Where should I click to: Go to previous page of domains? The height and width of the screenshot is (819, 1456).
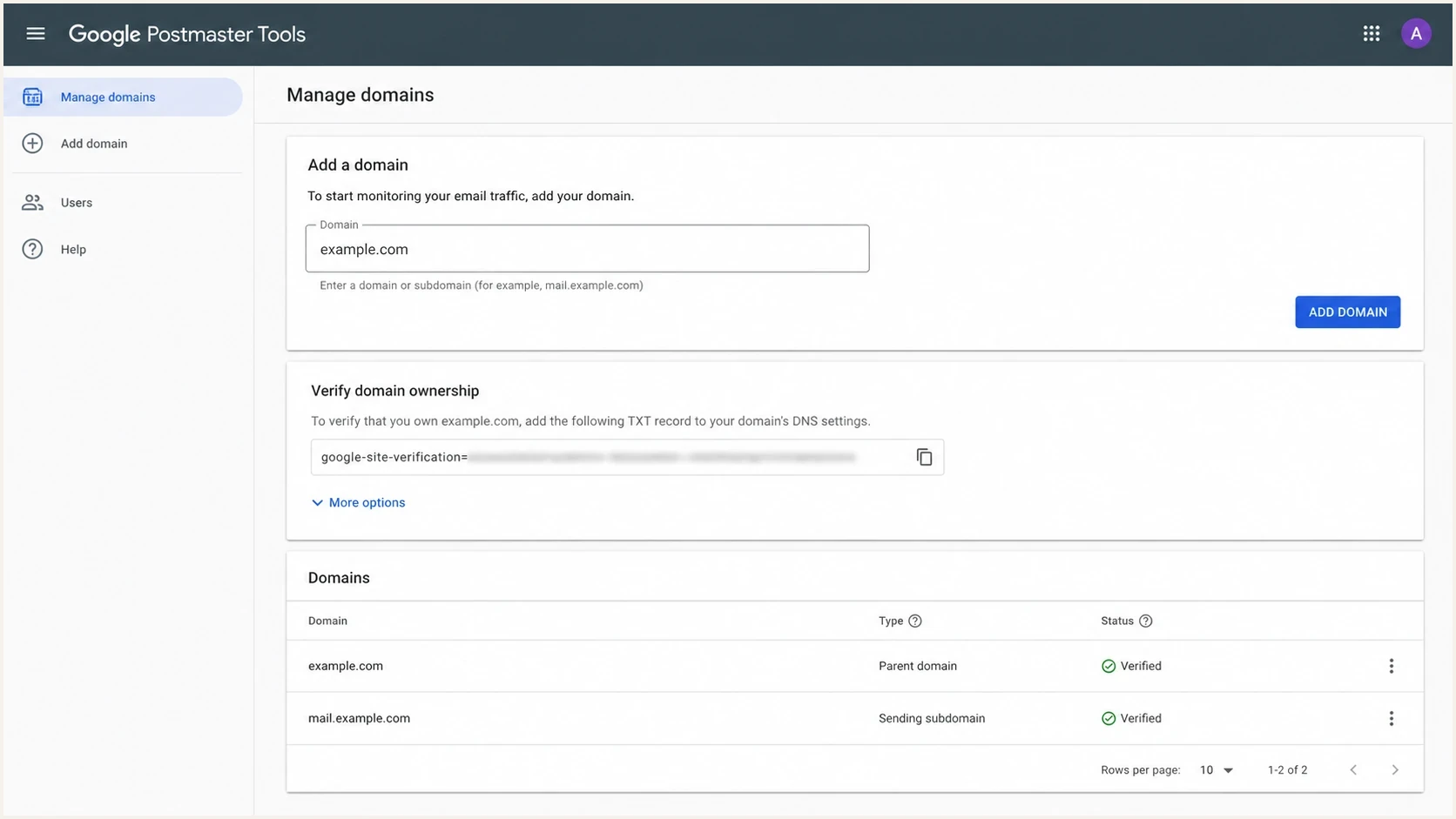1353,769
